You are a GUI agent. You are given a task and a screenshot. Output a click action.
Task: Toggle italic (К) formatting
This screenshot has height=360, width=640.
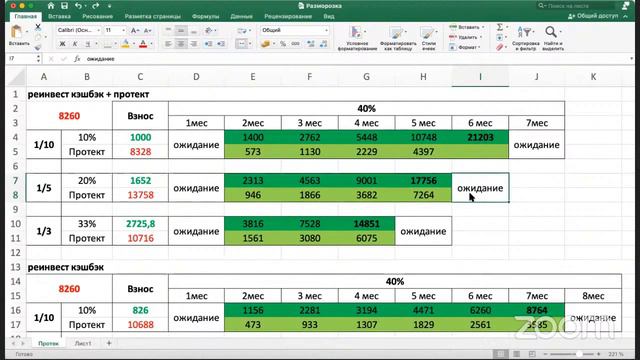(75, 44)
